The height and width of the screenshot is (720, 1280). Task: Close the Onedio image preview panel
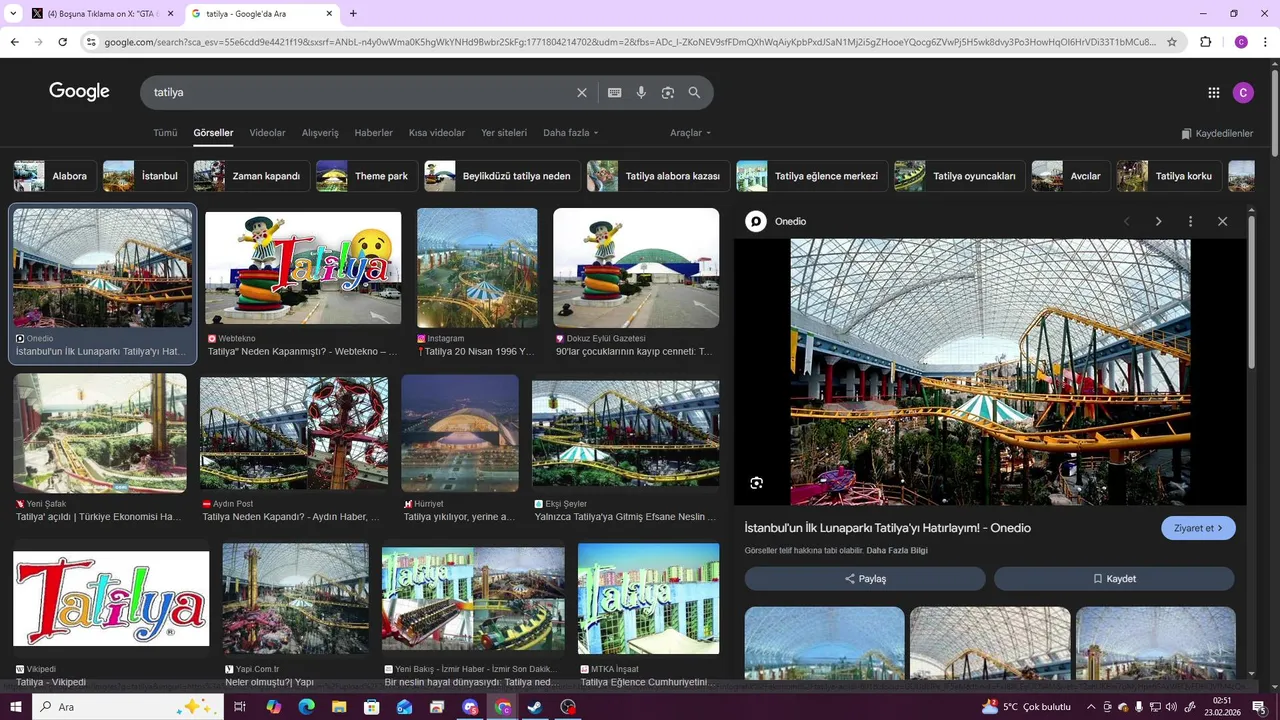tap(1222, 221)
